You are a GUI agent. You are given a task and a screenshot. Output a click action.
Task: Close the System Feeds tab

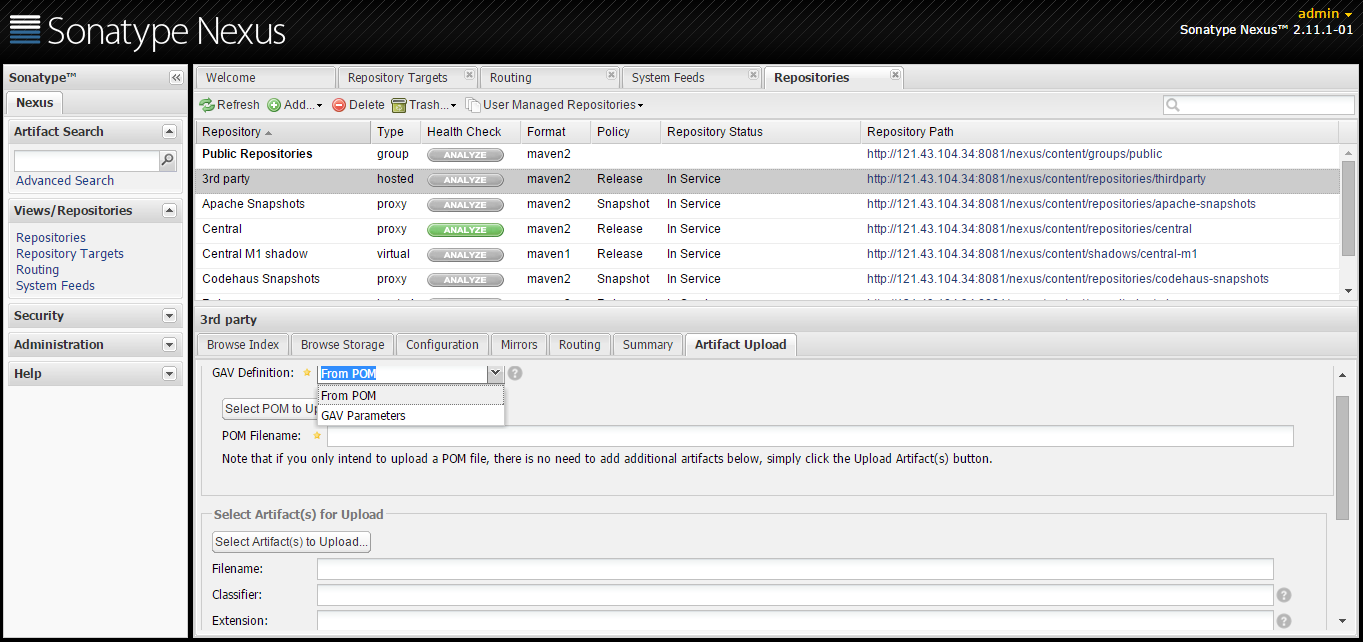[753, 75]
